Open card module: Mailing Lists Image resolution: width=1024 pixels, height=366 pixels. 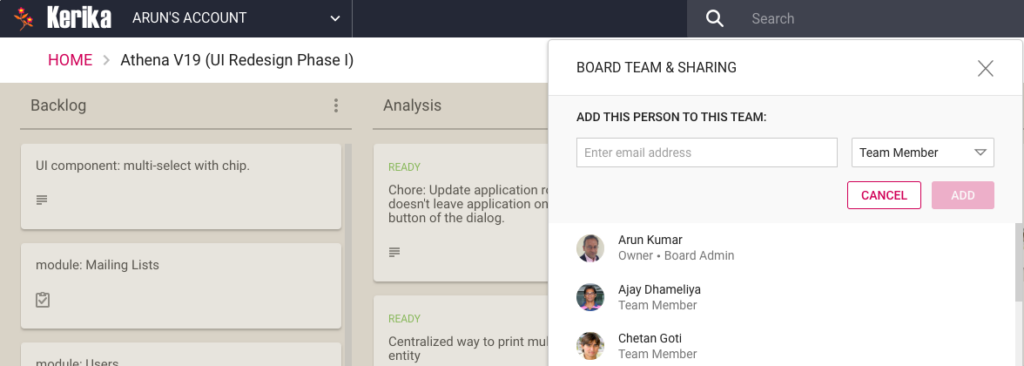181,286
